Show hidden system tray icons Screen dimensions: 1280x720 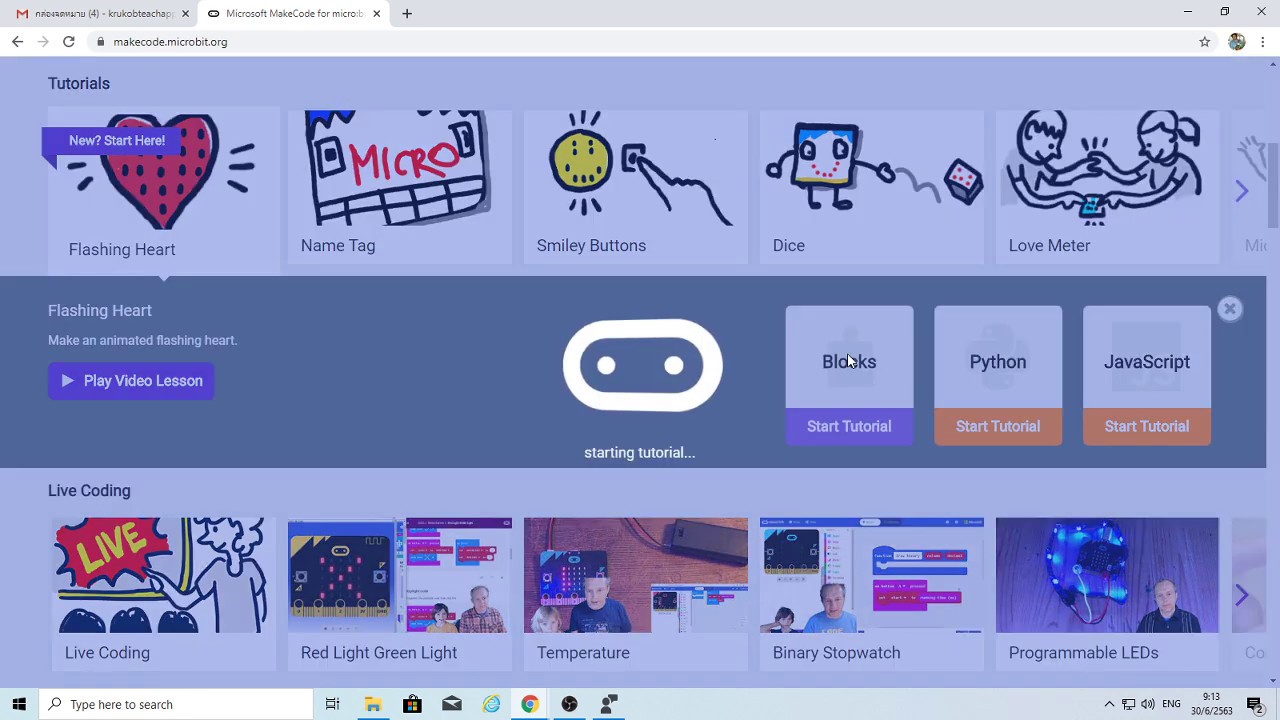click(1109, 704)
